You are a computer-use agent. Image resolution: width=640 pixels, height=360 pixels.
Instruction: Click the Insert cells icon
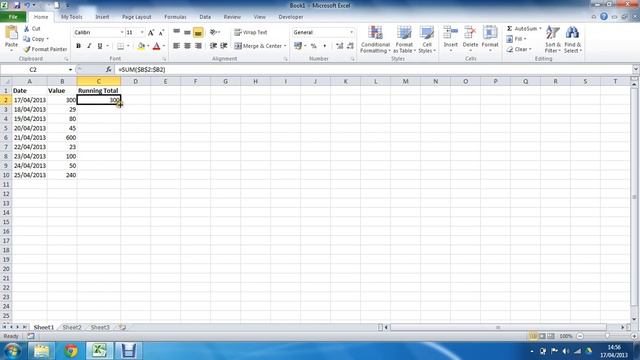click(x=451, y=33)
